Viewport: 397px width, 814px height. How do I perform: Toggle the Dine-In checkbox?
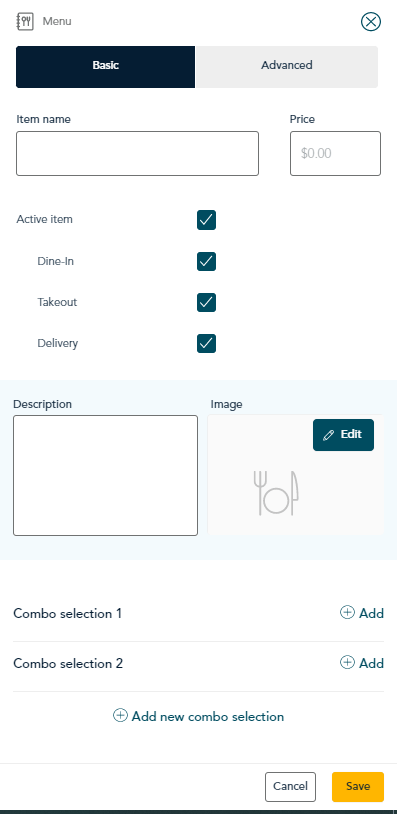click(x=206, y=261)
